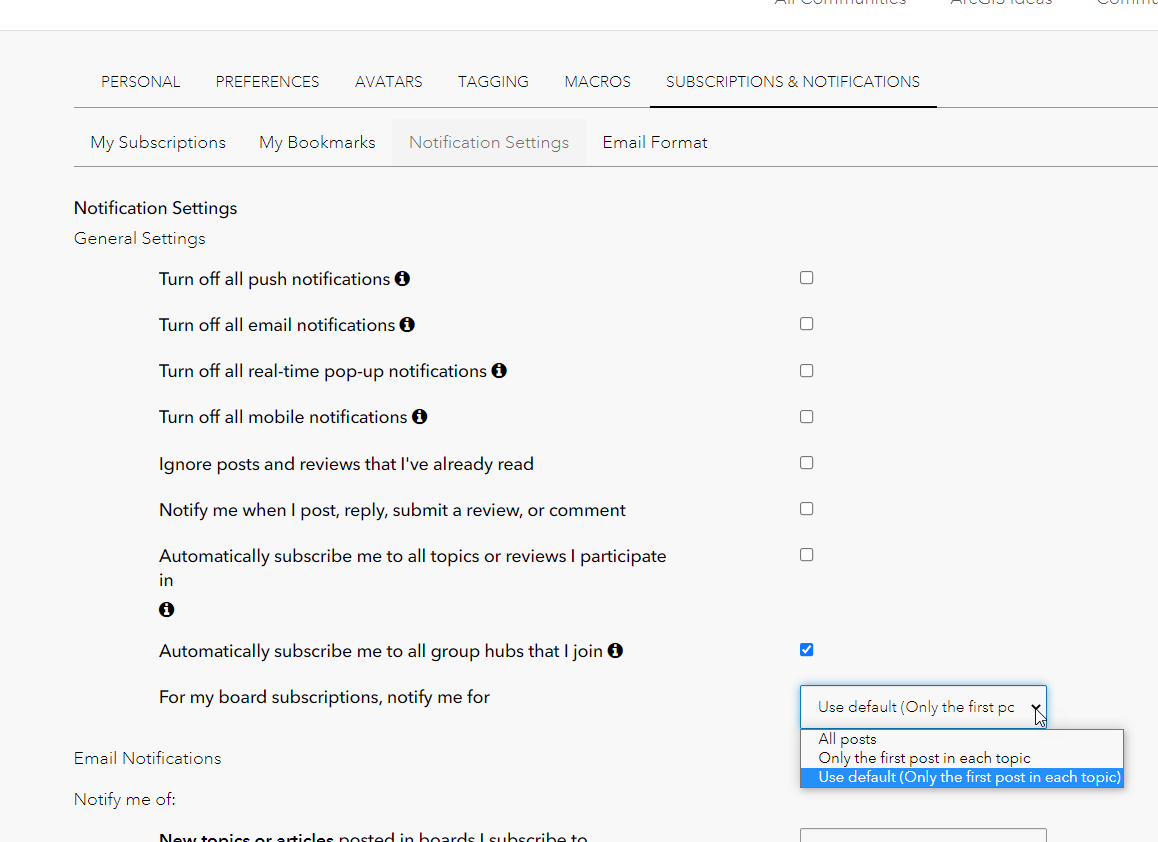This screenshot has height=842, width=1158.
Task: Click the info icon beside group hubs setting
Action: (x=616, y=650)
